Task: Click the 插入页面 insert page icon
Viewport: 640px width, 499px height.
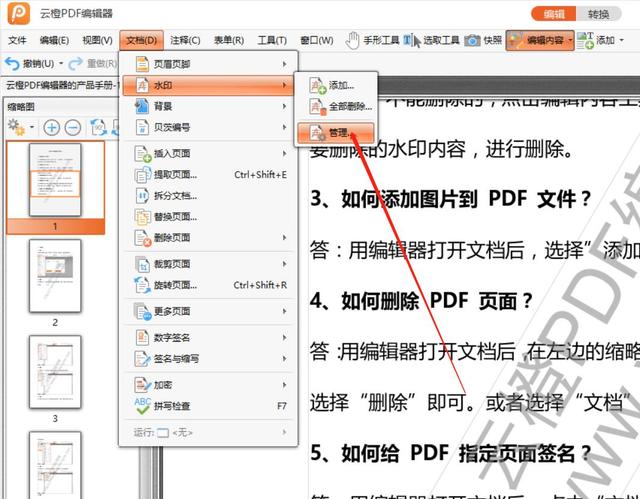Action: (x=142, y=153)
